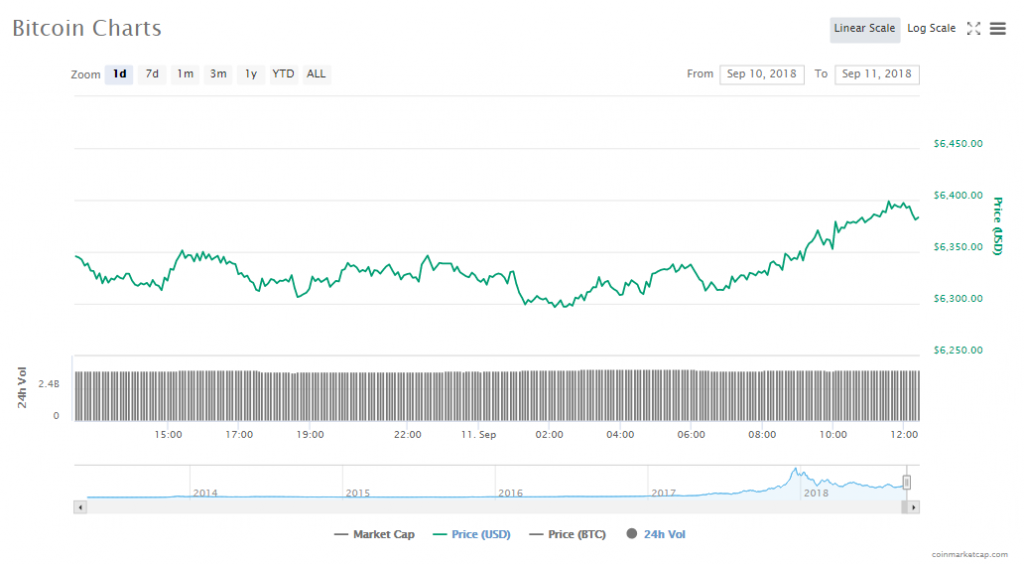The width and height of the screenshot is (1024, 565).
Task: Set zoom to 1m
Action: 185,74
